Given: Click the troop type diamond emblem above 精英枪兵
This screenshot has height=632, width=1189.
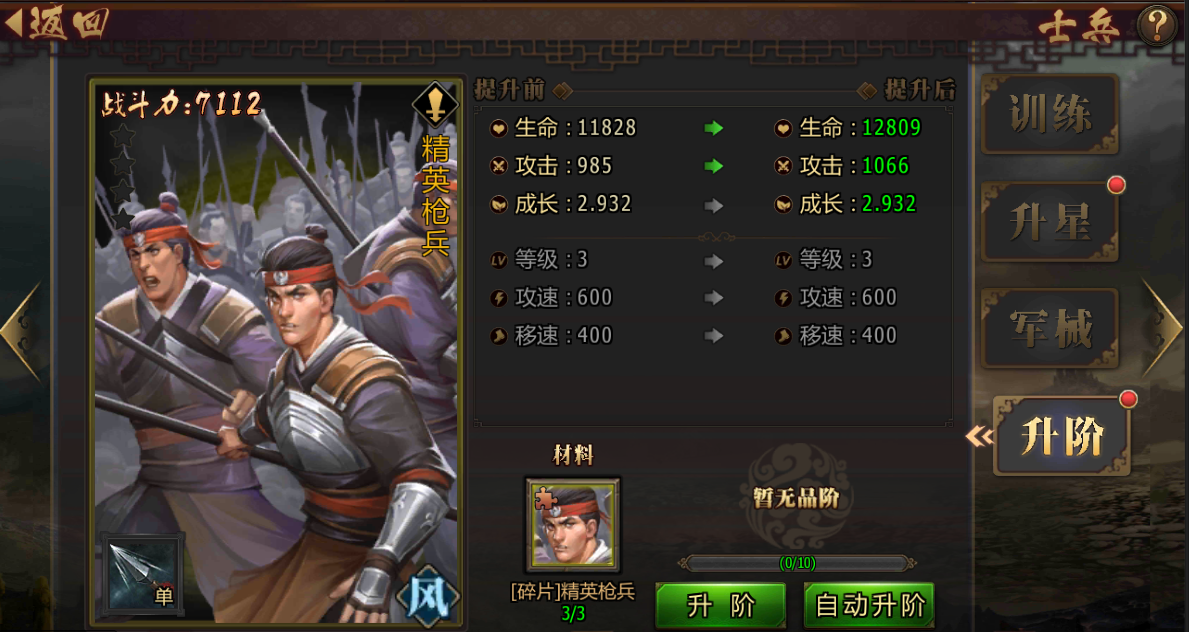Looking at the screenshot, I should coord(435,105).
